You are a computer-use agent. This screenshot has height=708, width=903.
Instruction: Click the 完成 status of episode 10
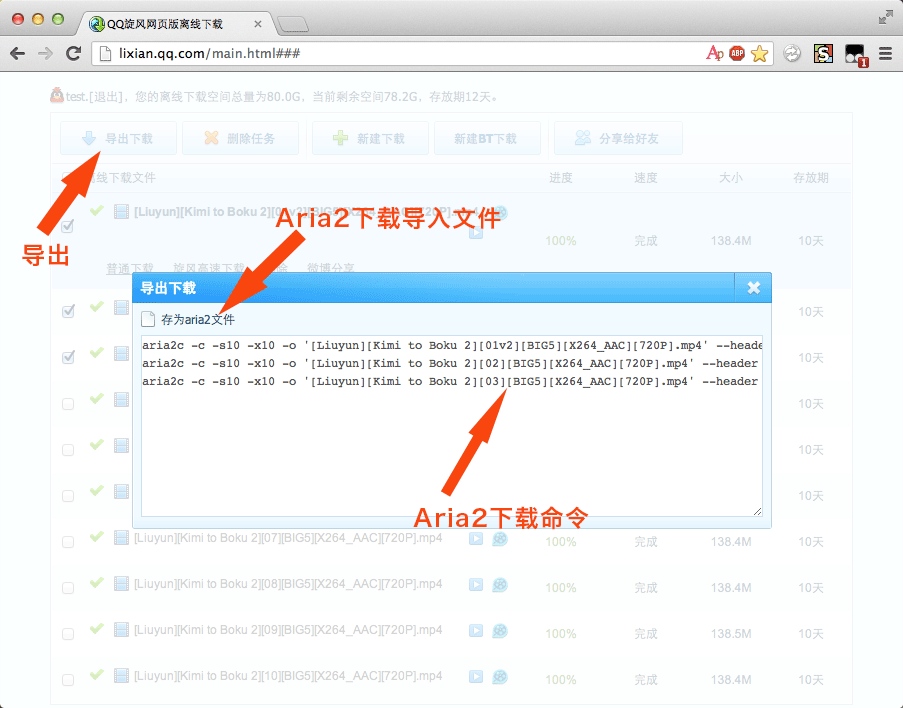(646, 680)
